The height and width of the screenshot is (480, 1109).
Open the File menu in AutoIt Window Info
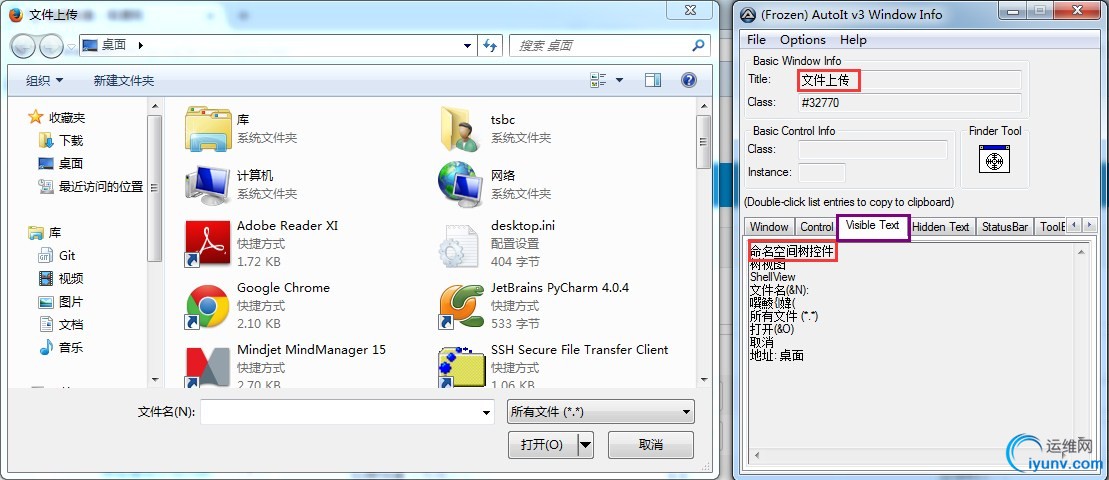756,40
